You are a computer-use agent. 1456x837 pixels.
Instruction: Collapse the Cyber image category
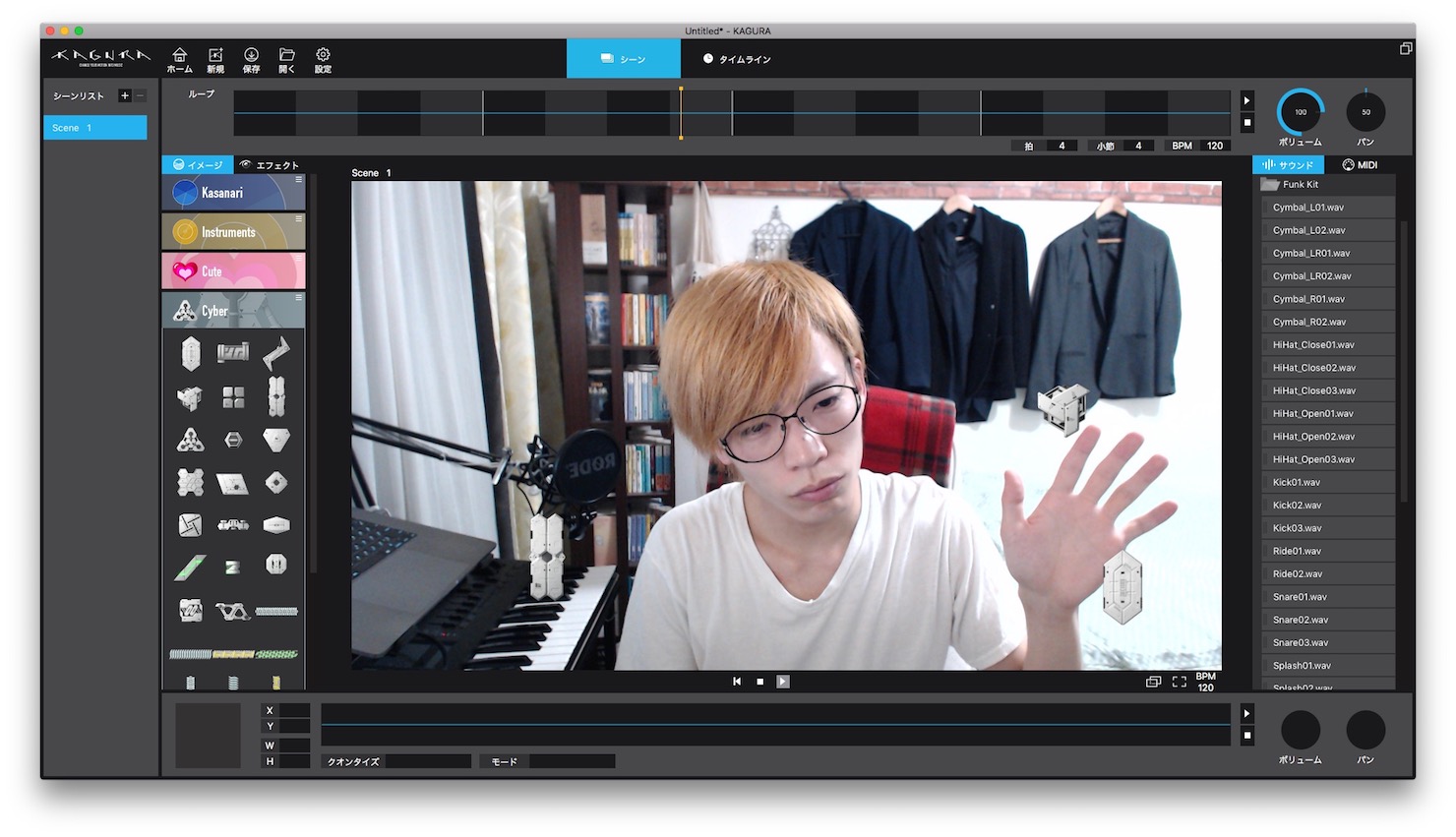pos(233,311)
